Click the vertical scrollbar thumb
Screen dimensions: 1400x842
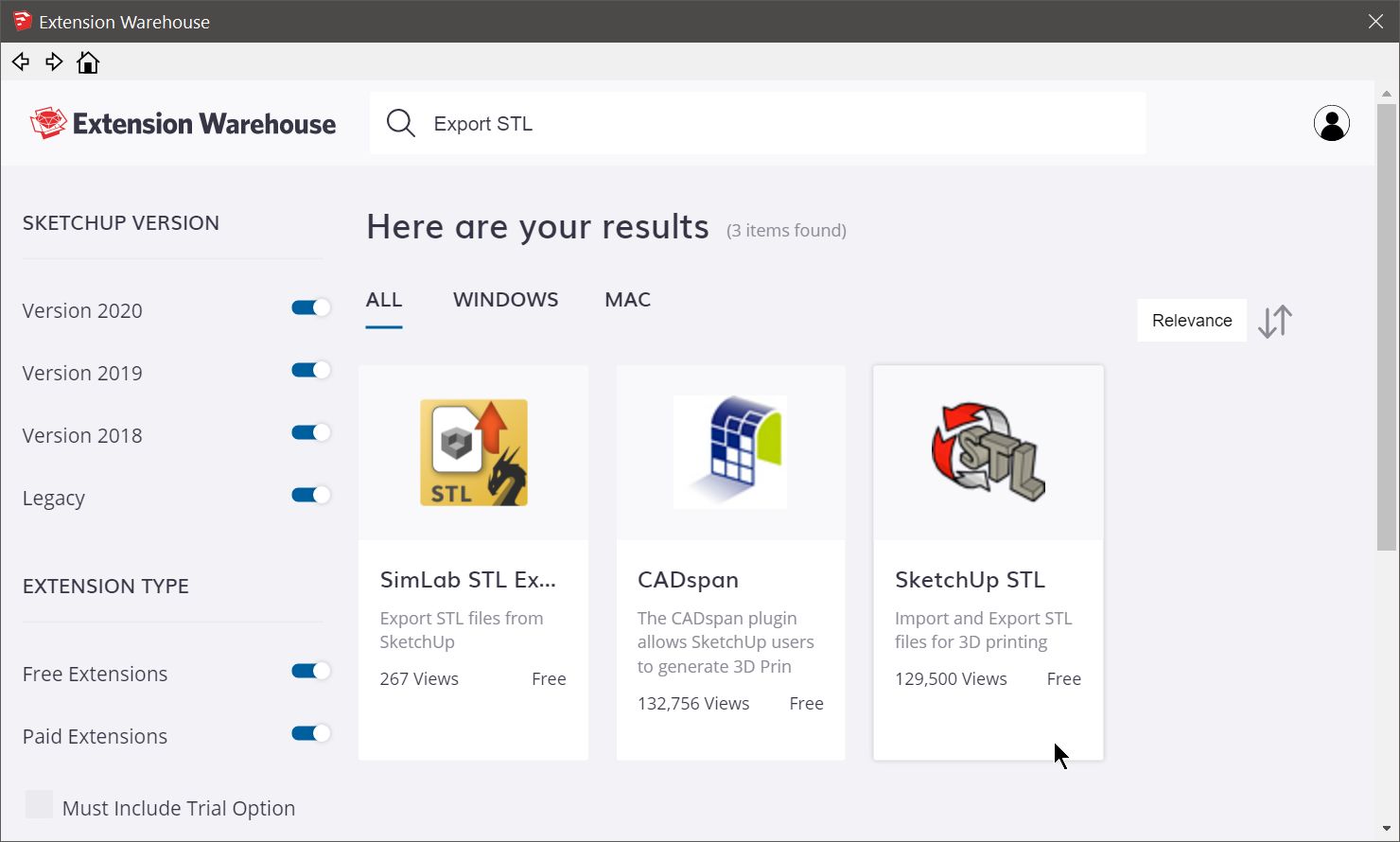click(1387, 326)
